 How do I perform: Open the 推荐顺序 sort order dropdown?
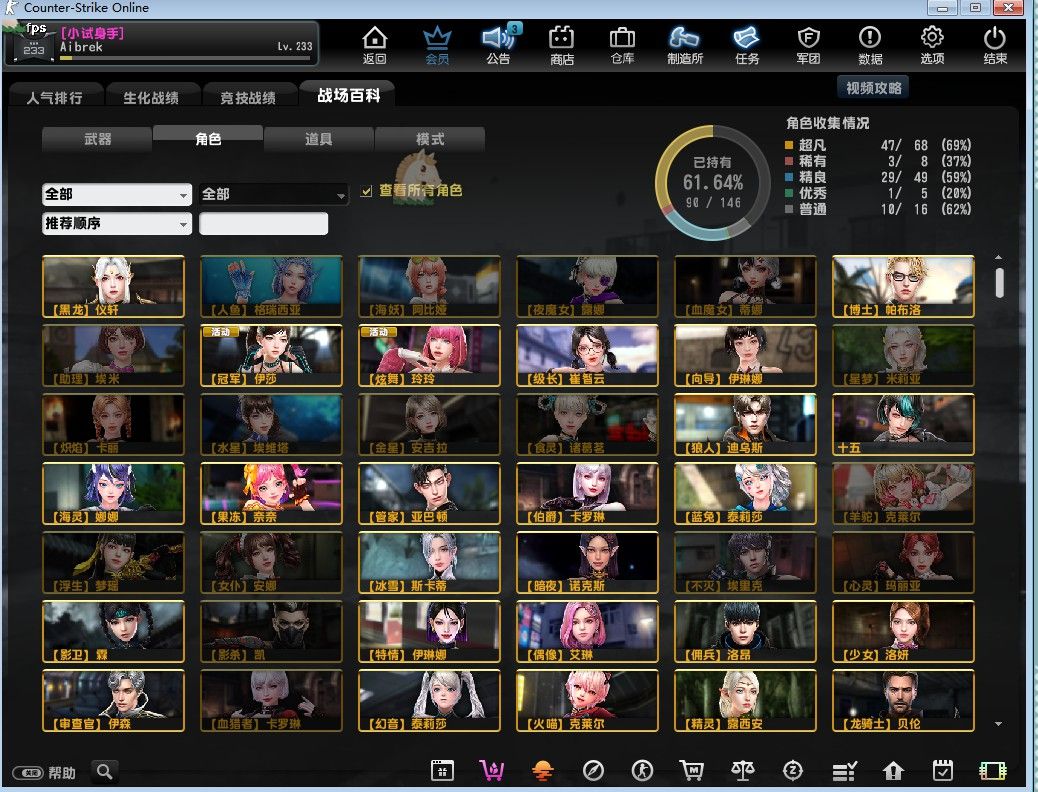coord(116,223)
